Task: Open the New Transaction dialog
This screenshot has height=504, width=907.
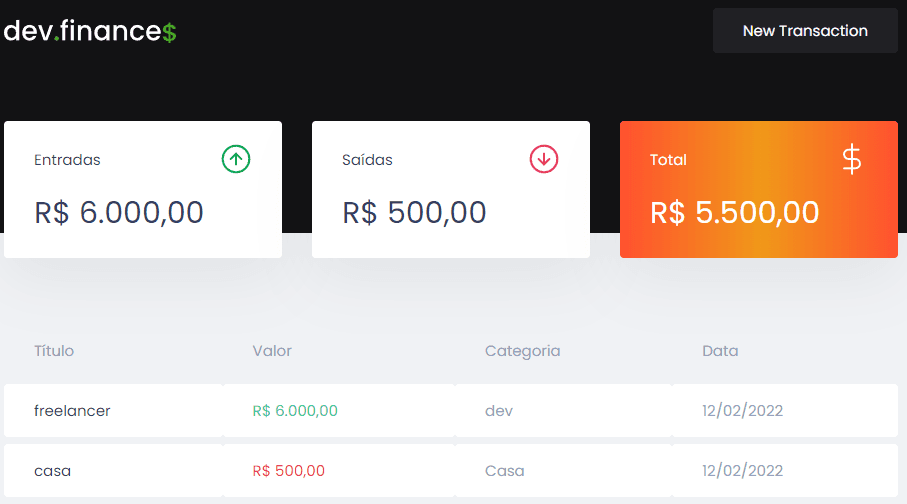Action: tap(805, 31)
